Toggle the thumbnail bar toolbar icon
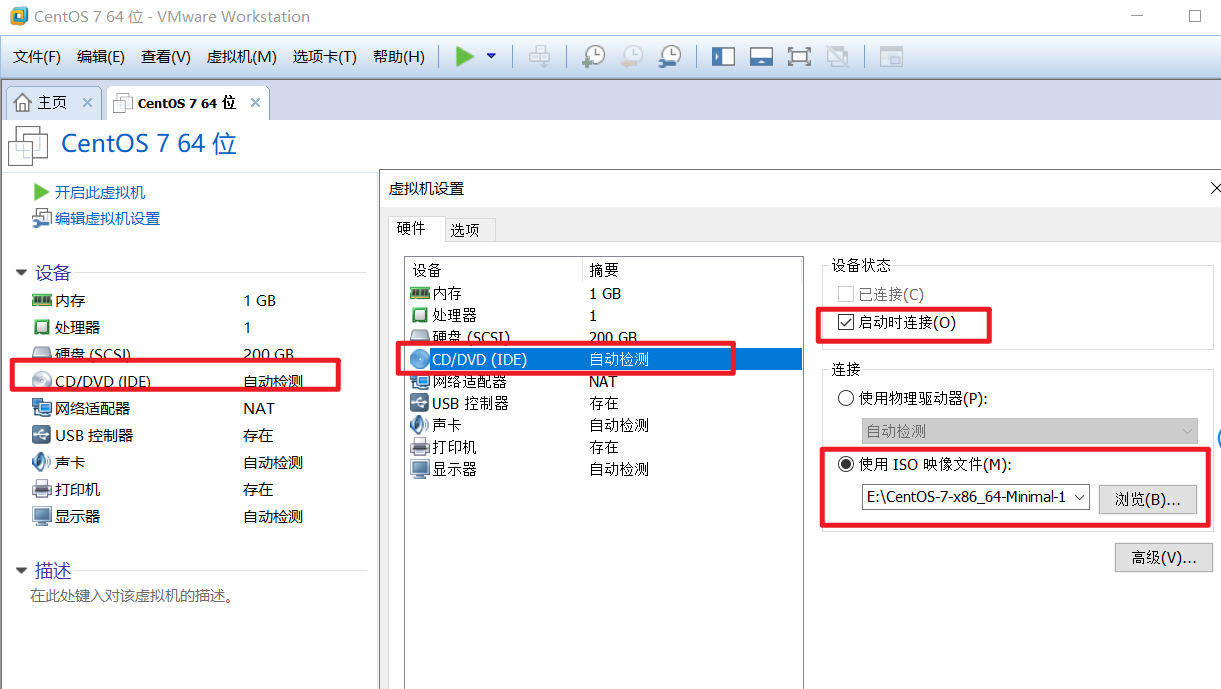Viewport: 1221px width, 689px height. click(x=761, y=56)
